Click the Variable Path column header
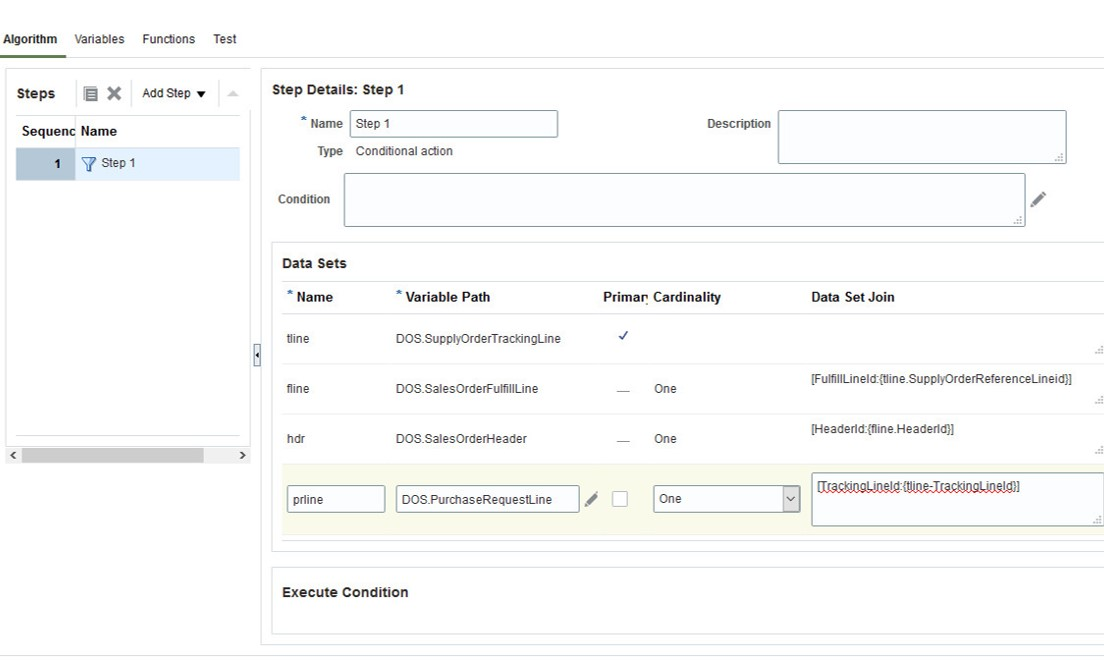This screenshot has width=1104, height=661. click(x=448, y=297)
